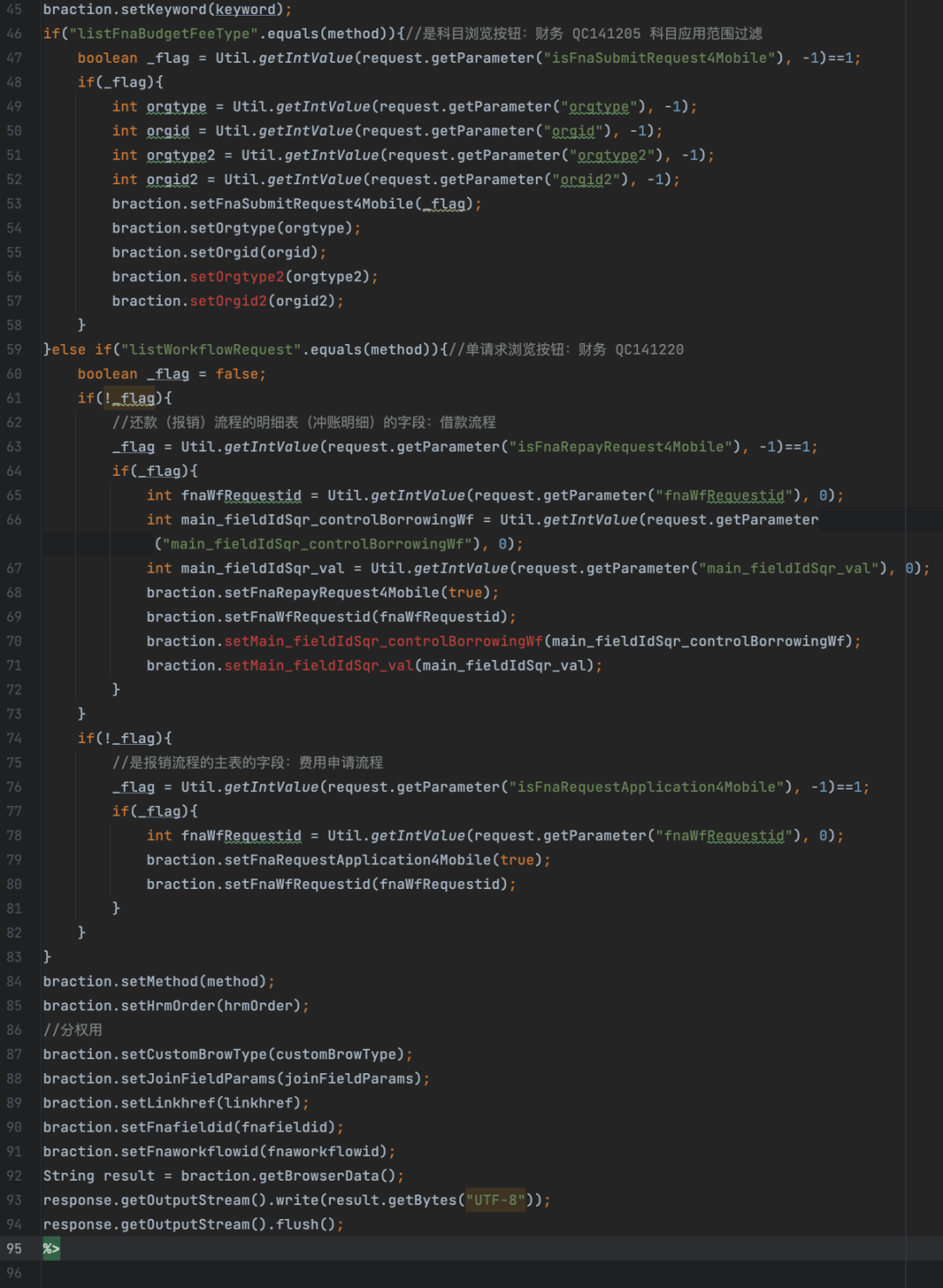The image size is (943, 1288).
Task: Click setMain_fieldIdSqr_controlBorrowingWf method name
Action: pyautogui.click(x=383, y=641)
